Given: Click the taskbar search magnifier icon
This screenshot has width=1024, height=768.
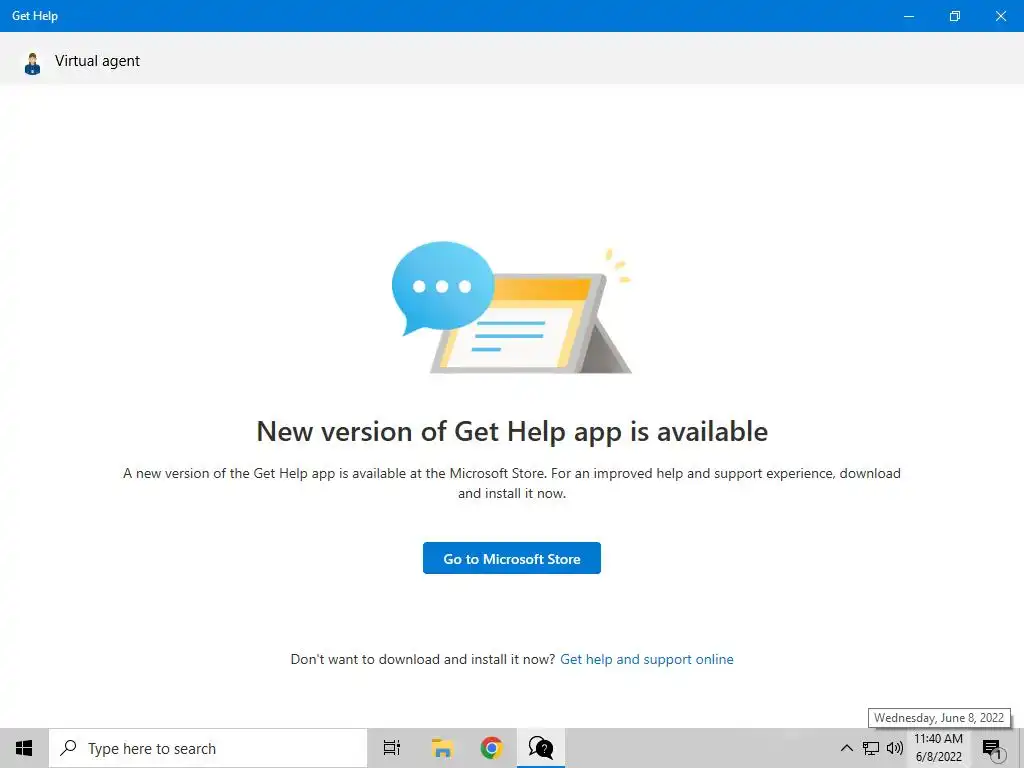Looking at the screenshot, I should [69, 748].
